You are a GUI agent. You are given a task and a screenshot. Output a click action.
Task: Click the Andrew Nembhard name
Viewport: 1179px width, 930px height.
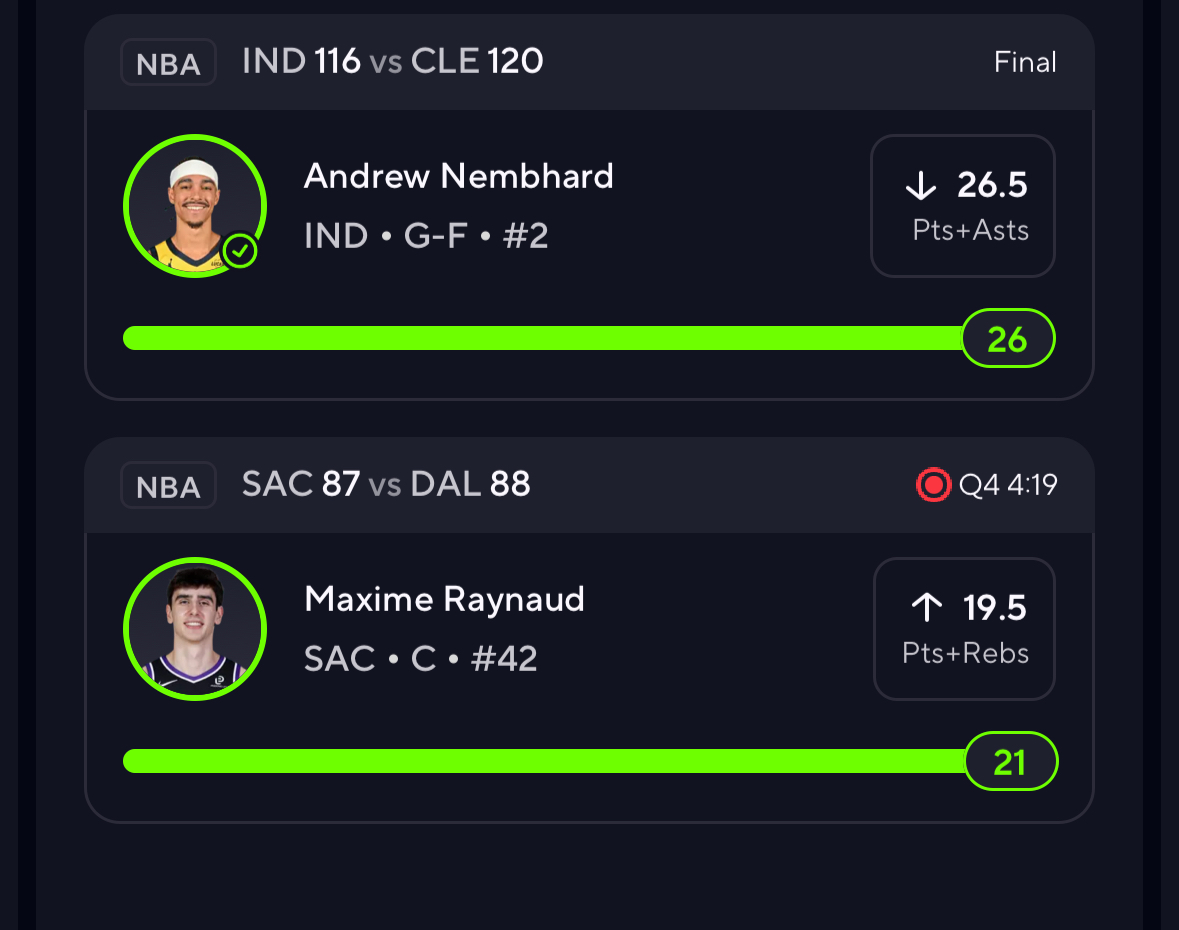tap(458, 177)
